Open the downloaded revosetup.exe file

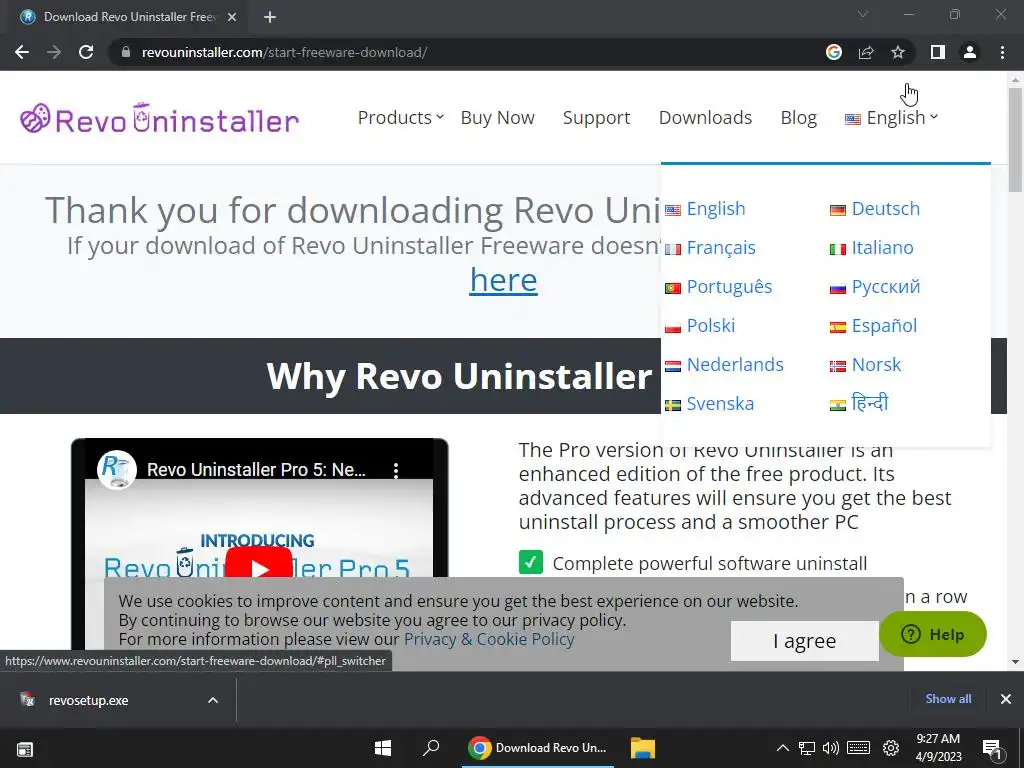[x=88, y=700]
